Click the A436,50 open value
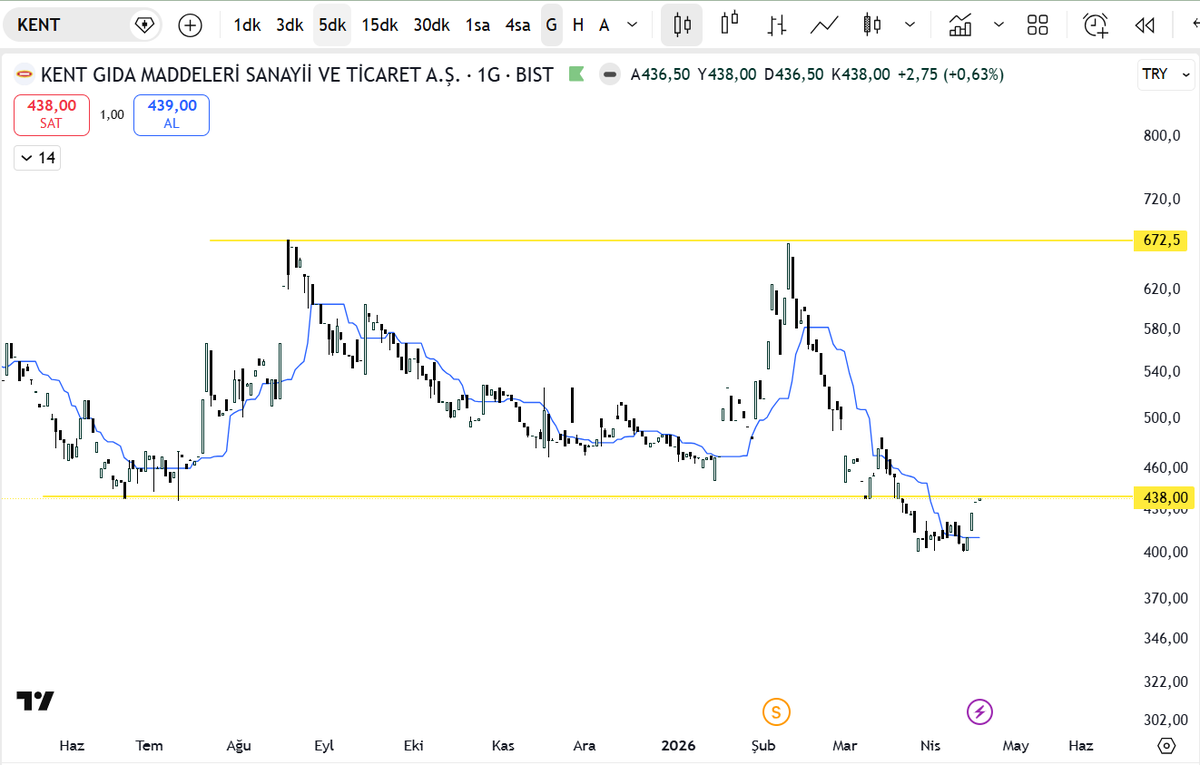The height and width of the screenshot is (765, 1200). (x=660, y=74)
